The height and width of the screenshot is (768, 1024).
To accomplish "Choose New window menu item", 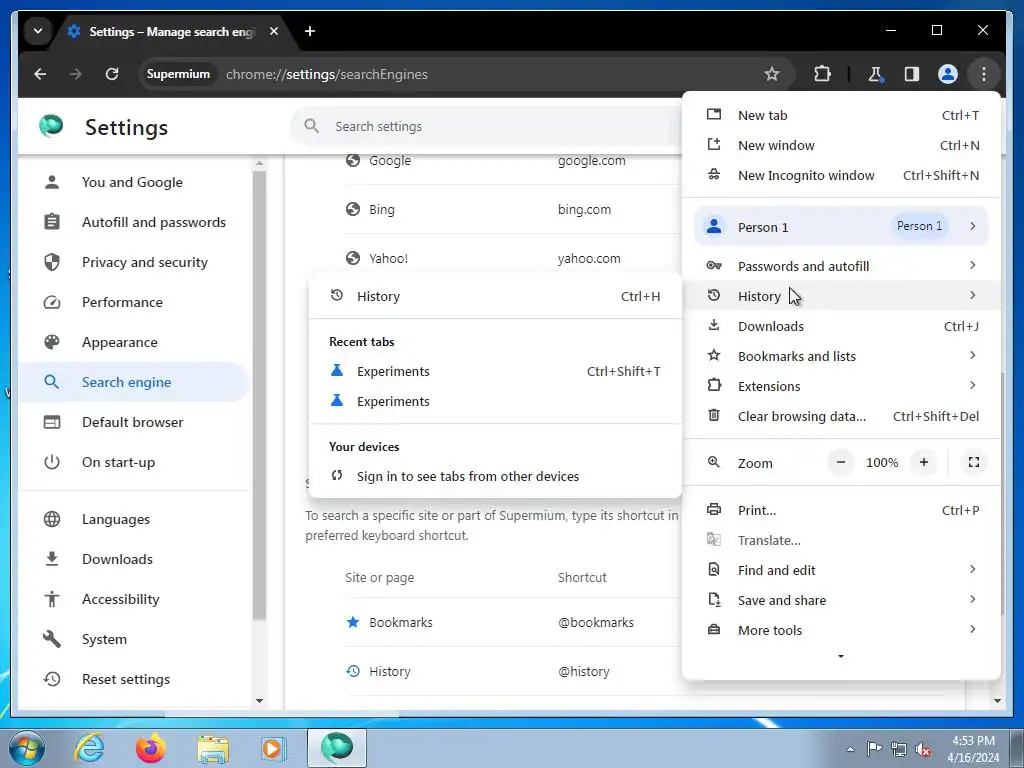I will click(x=841, y=146).
